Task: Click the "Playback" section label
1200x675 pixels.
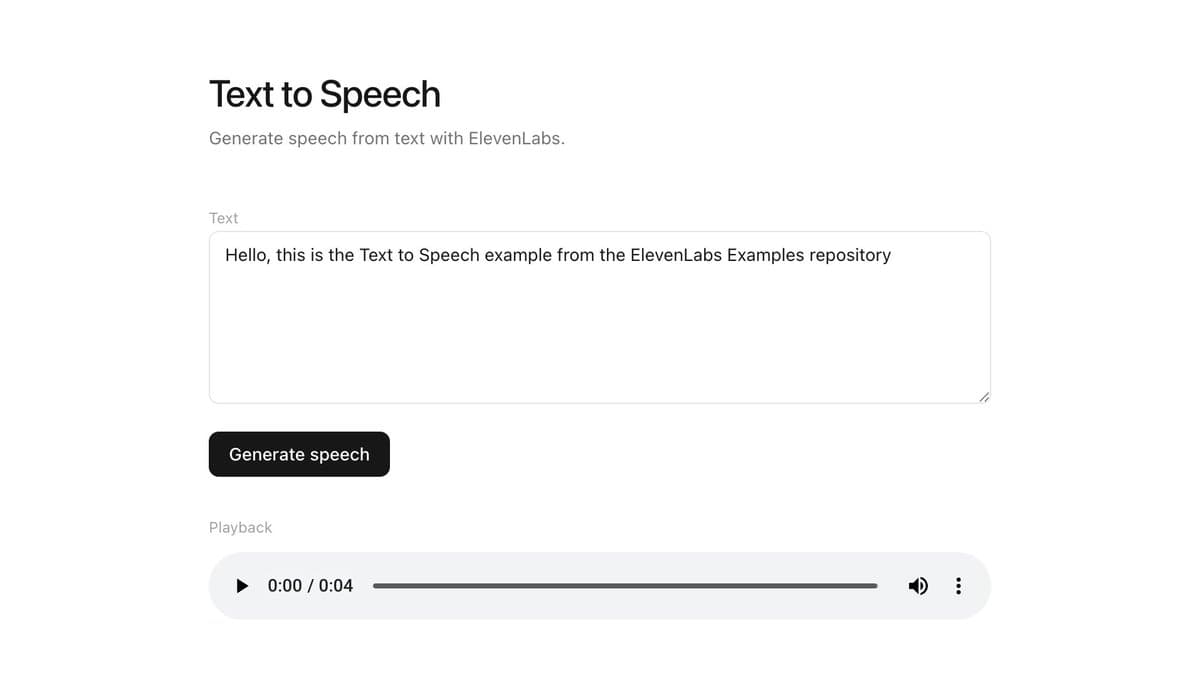Action: click(x=240, y=527)
